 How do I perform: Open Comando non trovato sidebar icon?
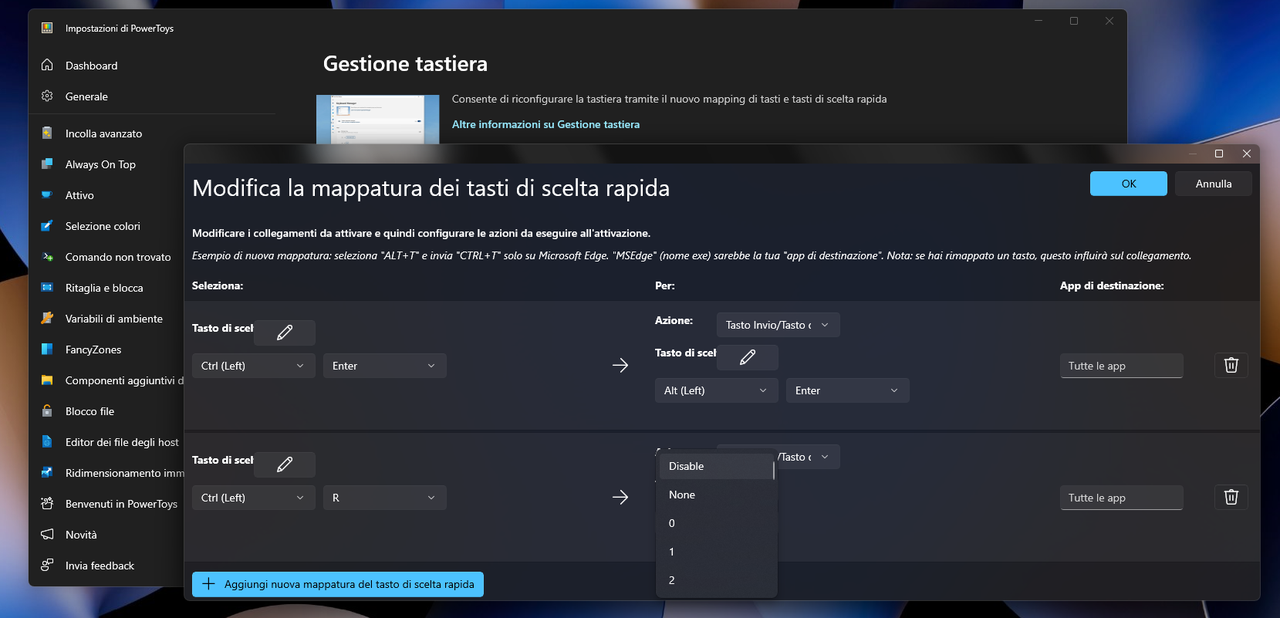(x=47, y=257)
